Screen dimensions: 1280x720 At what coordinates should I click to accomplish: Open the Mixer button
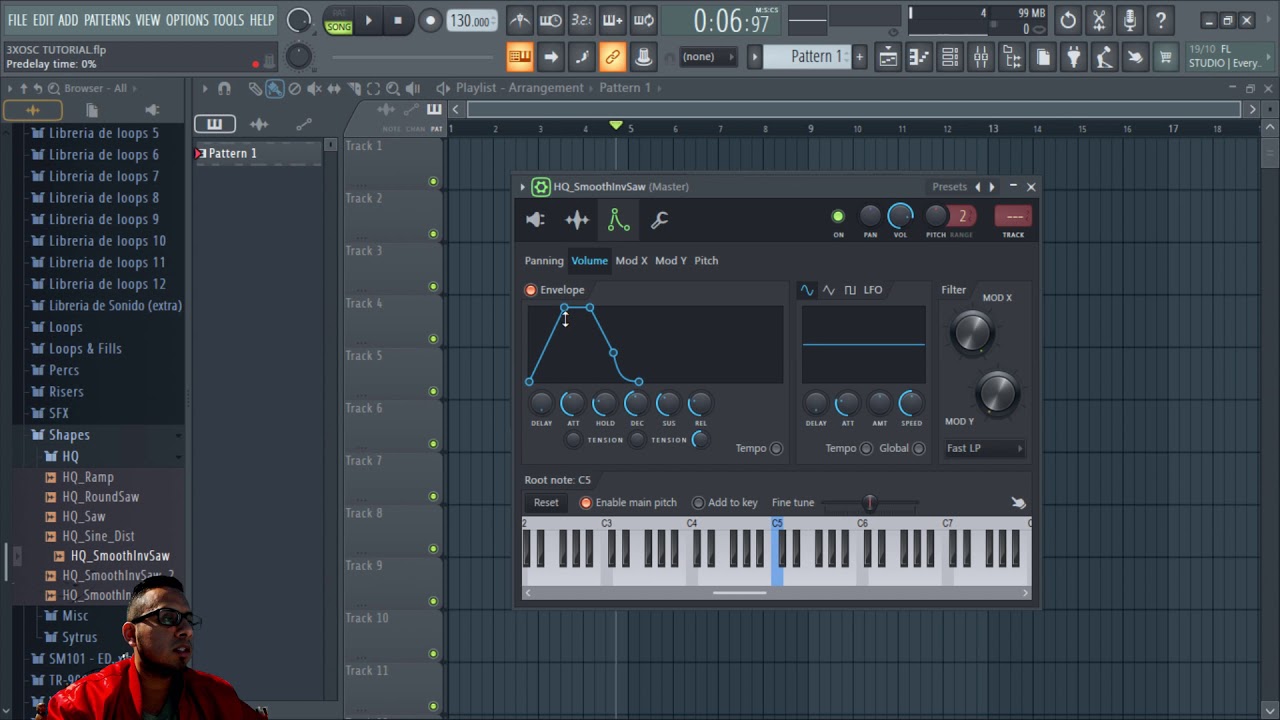[981, 57]
